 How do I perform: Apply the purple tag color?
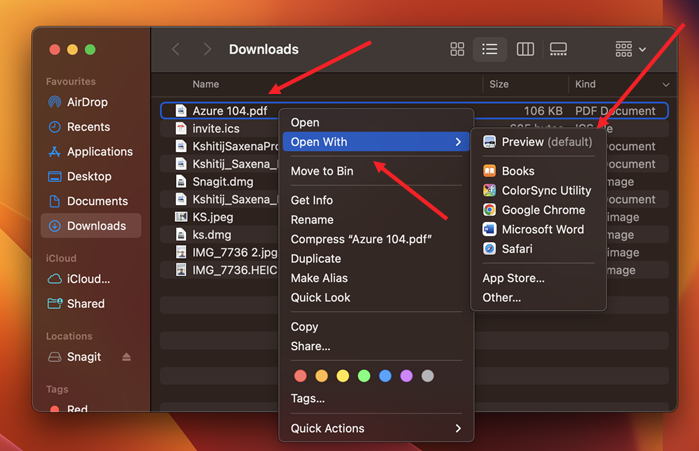406,376
